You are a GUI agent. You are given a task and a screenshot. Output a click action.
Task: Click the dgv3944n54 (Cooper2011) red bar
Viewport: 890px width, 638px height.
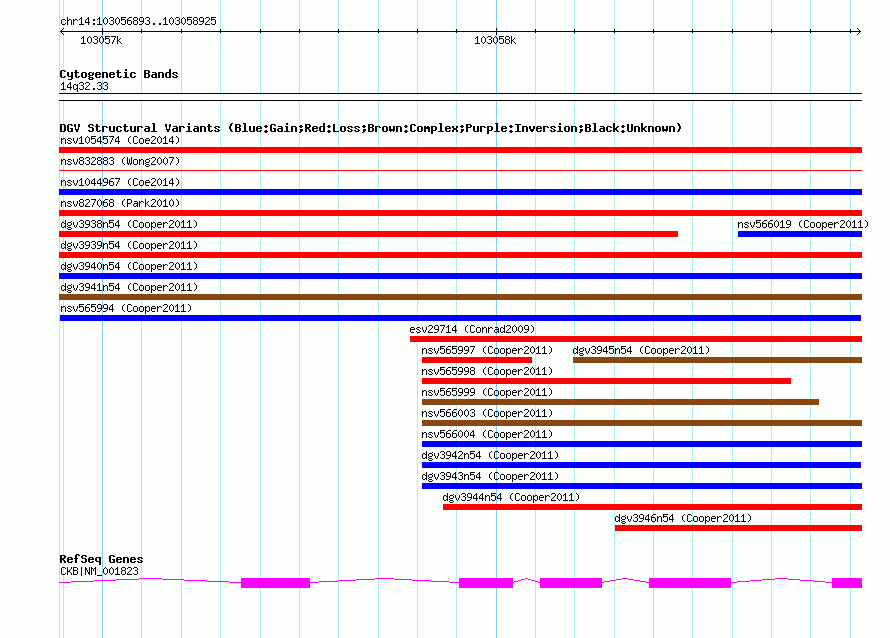[652, 507]
